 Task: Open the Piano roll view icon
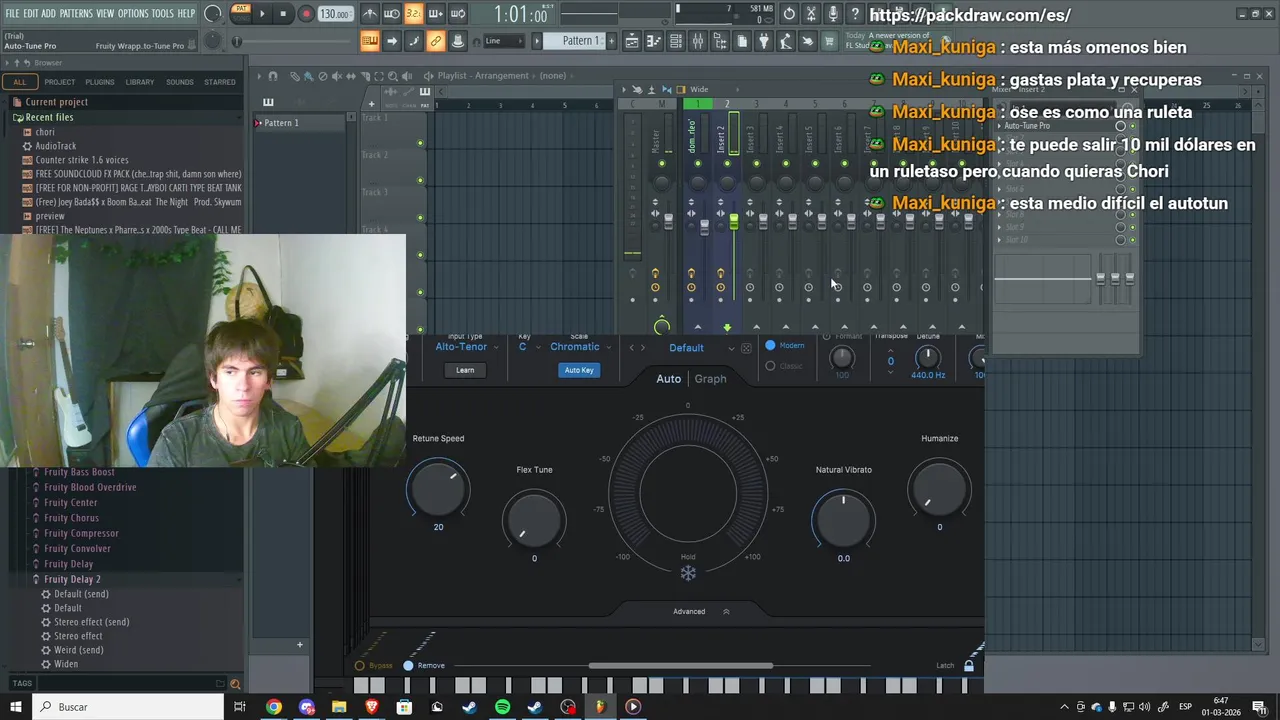[654, 41]
